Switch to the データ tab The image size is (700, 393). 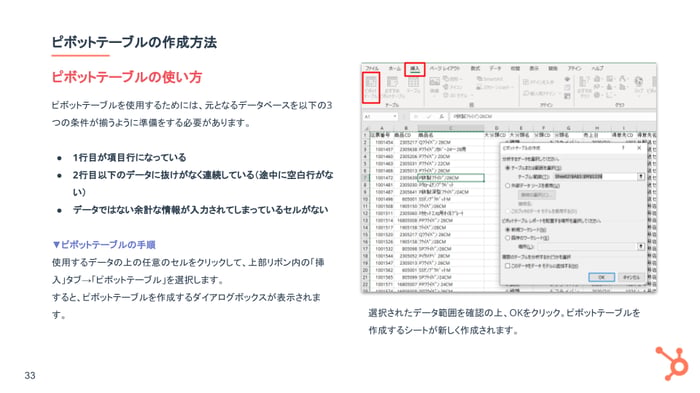coord(495,68)
